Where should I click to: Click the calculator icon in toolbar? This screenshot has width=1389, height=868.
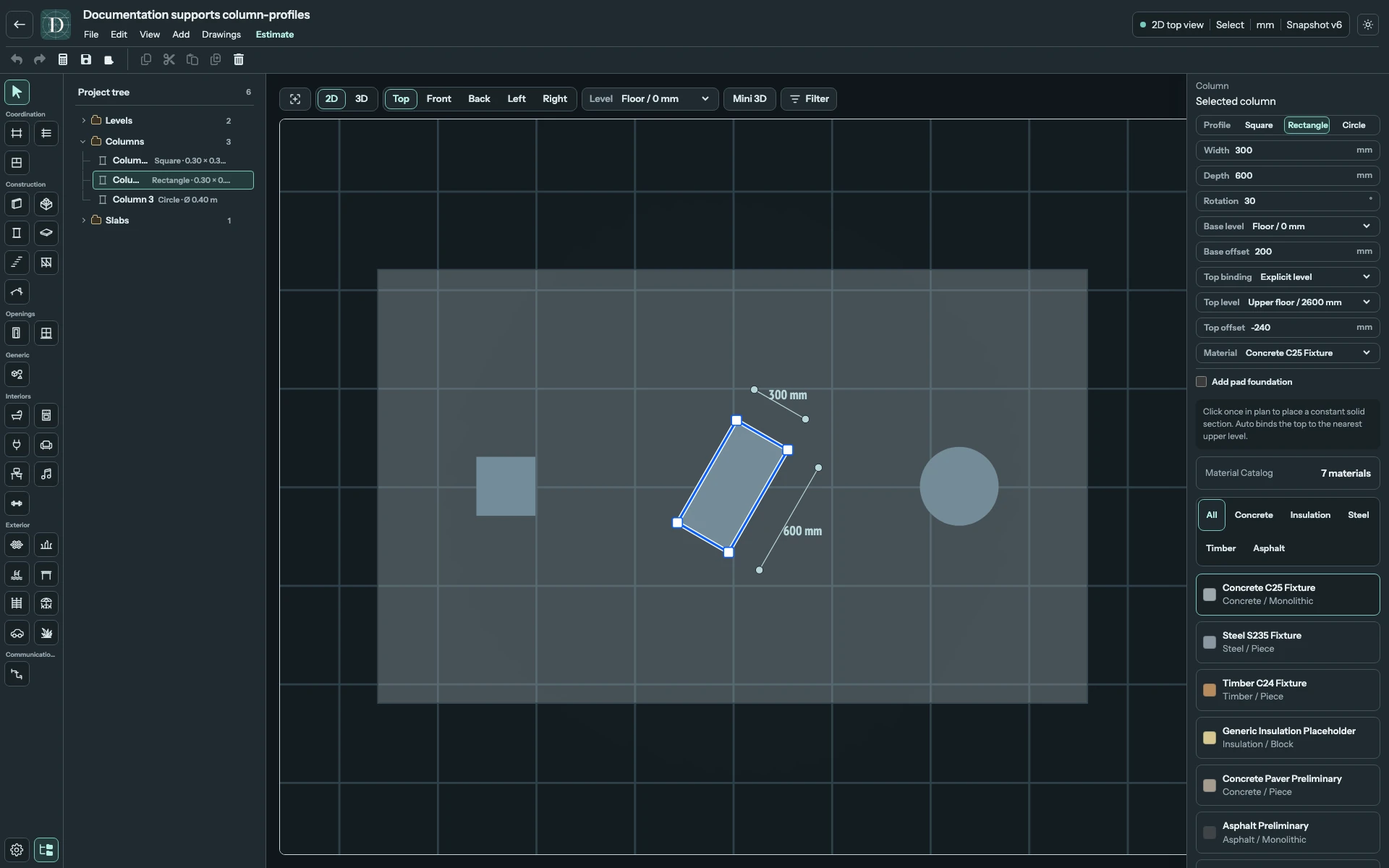(x=63, y=59)
